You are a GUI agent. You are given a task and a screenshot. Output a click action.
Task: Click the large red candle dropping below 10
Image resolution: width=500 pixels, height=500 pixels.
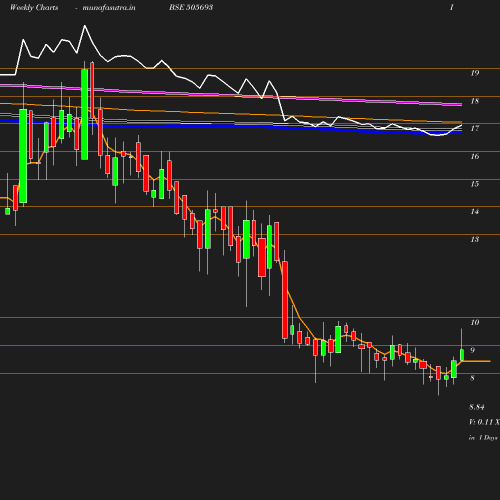285,300
